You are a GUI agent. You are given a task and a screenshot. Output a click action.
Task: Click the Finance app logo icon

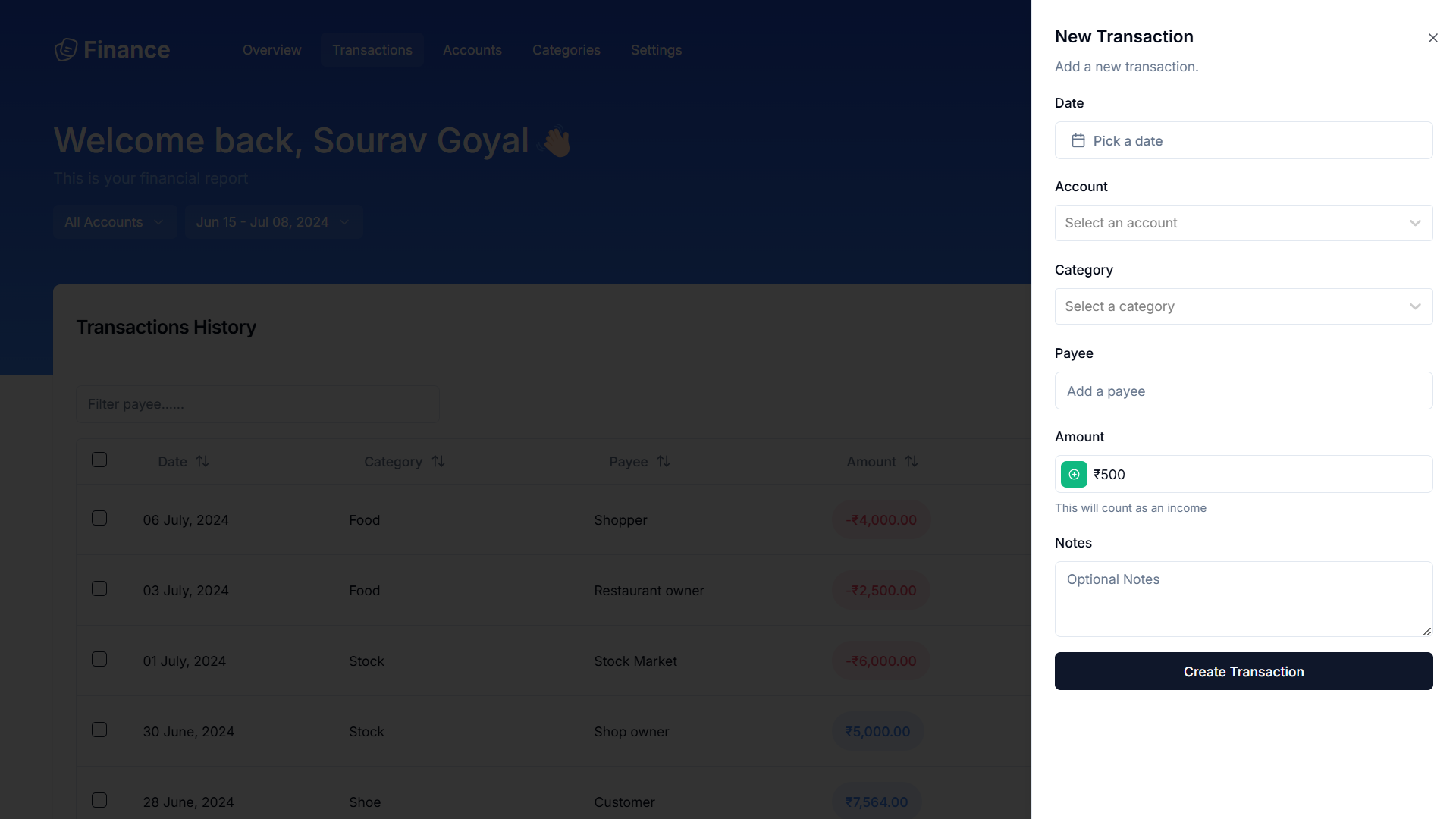pos(65,50)
